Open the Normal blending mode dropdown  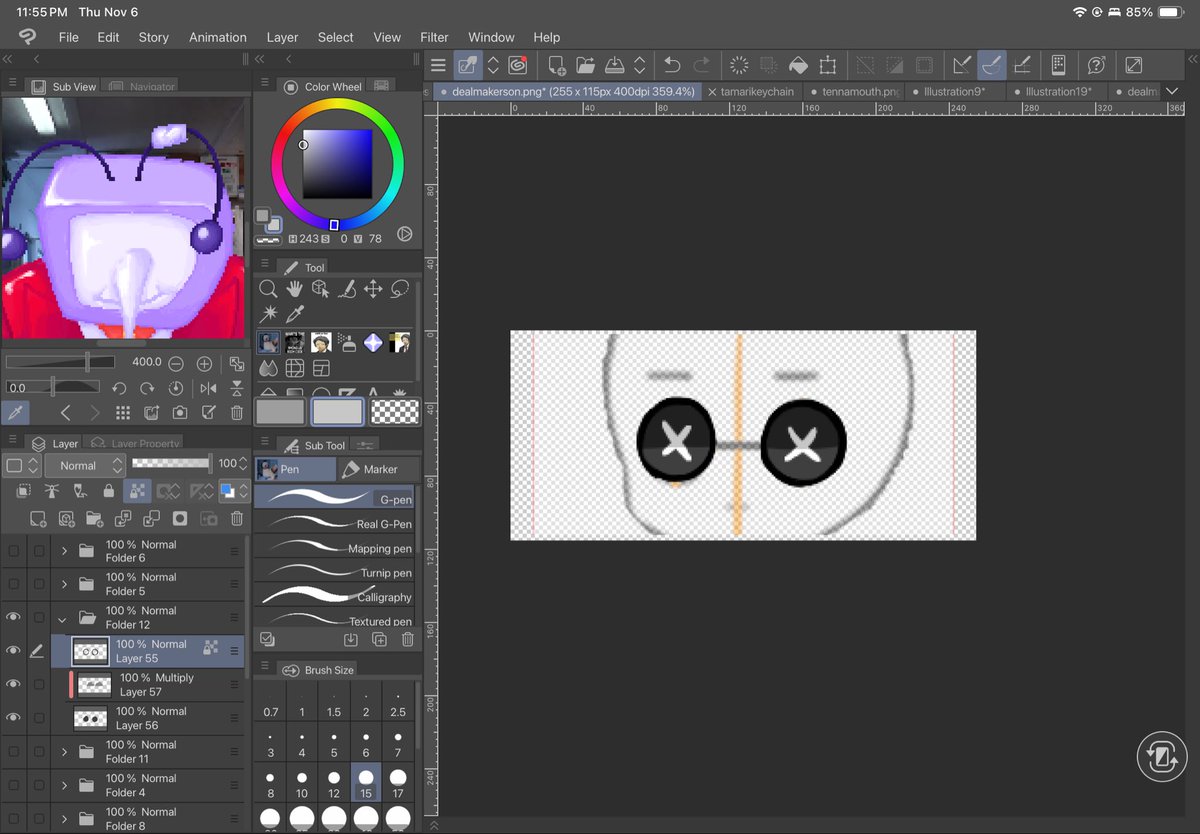click(x=86, y=465)
